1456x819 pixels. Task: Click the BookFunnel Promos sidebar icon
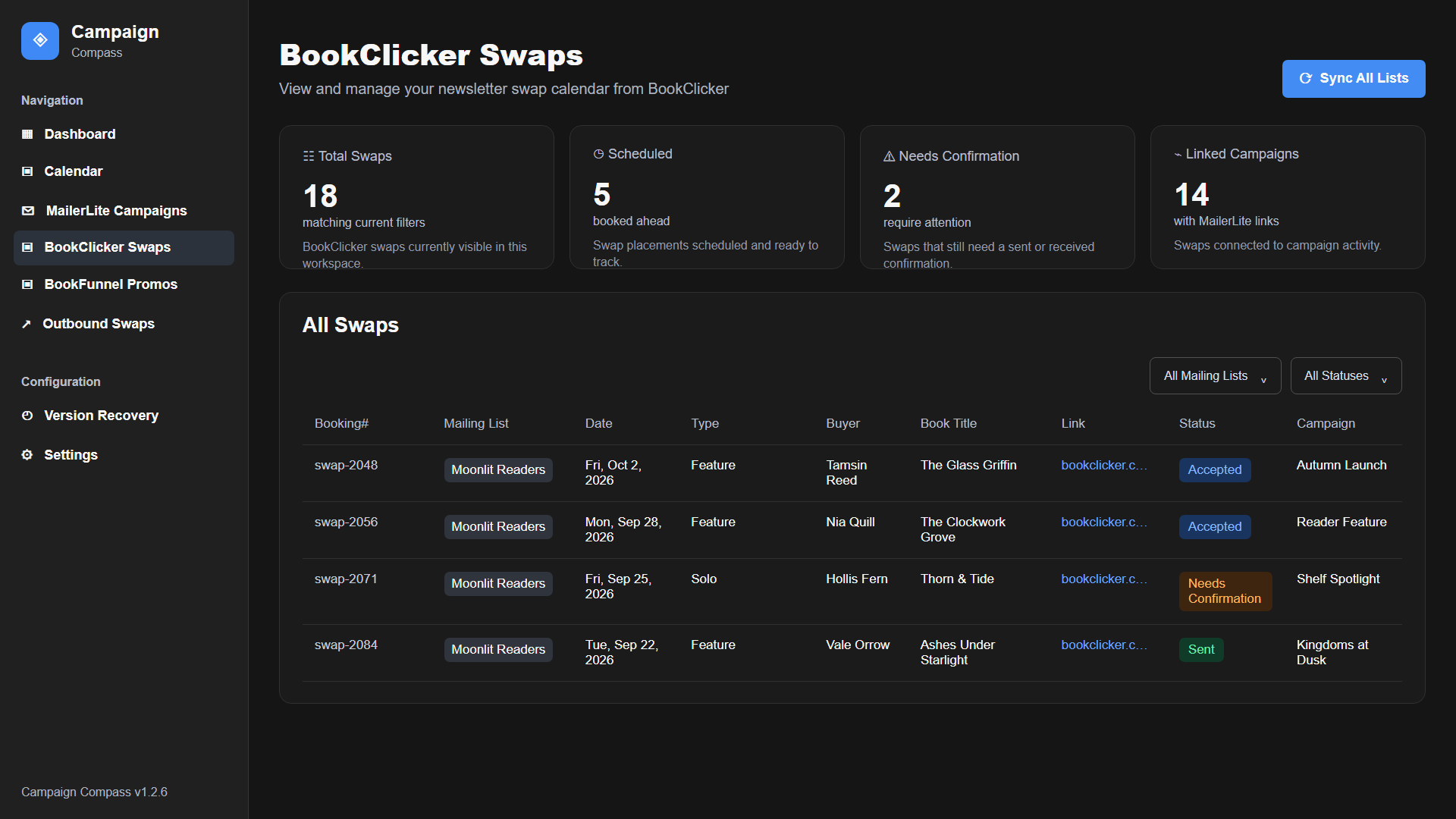tap(27, 284)
